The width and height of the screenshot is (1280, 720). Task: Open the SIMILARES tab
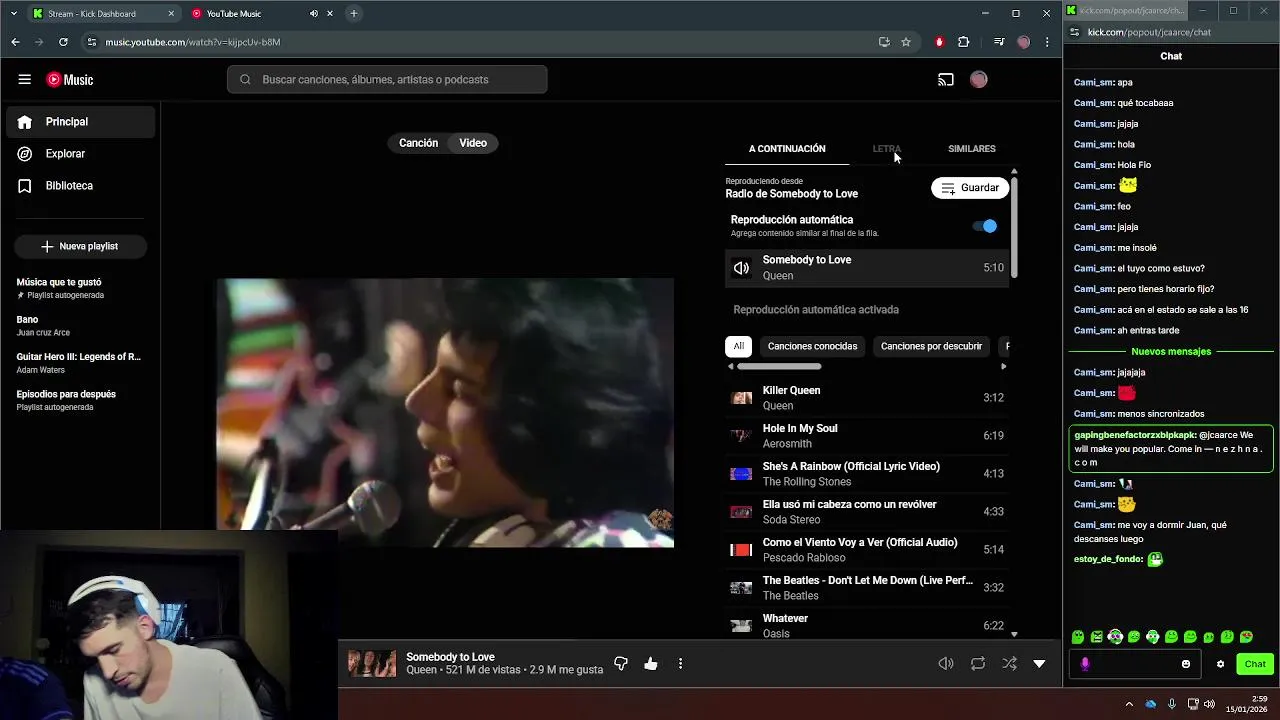pyautogui.click(x=971, y=148)
